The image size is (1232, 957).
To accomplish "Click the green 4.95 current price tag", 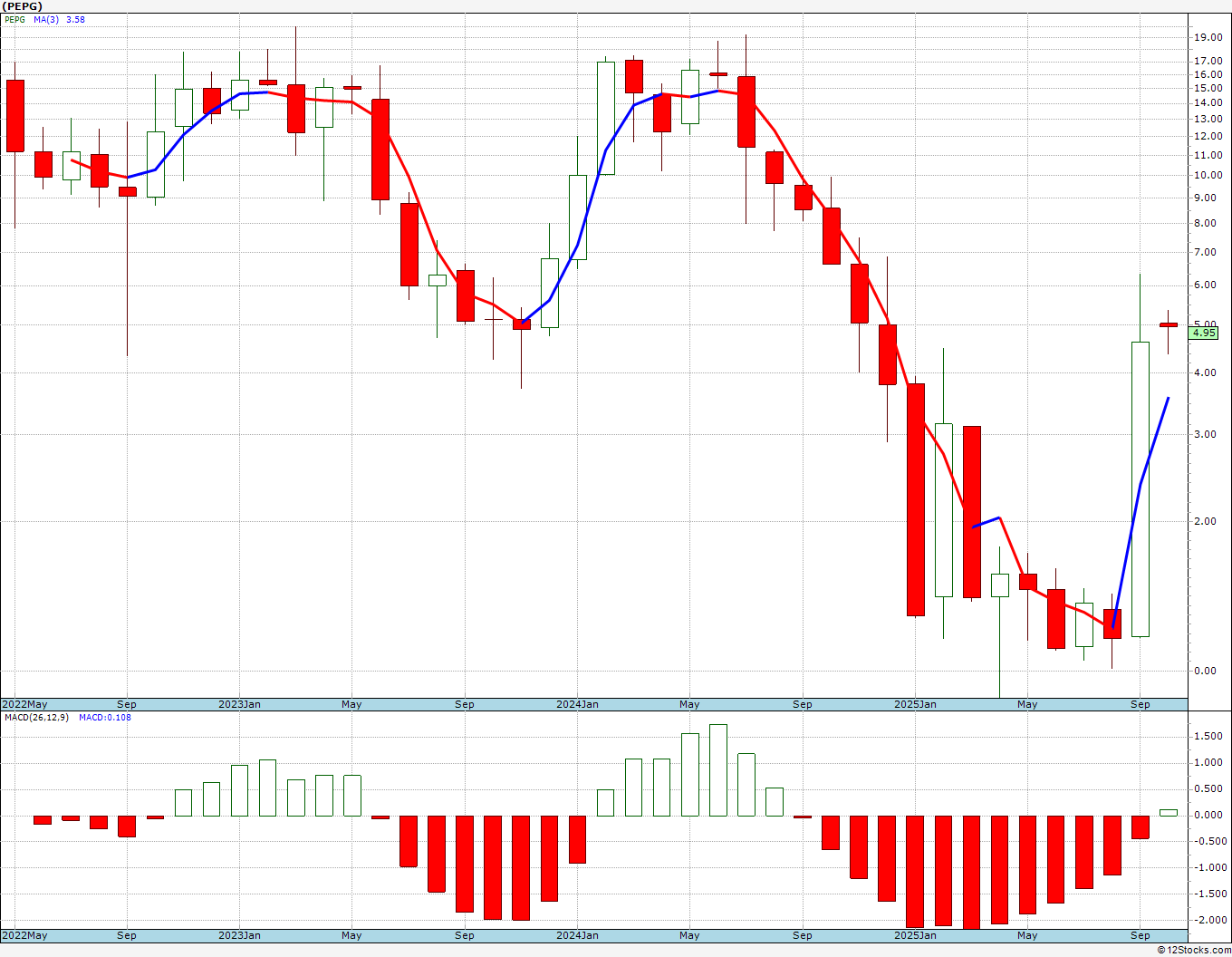I will [1204, 333].
